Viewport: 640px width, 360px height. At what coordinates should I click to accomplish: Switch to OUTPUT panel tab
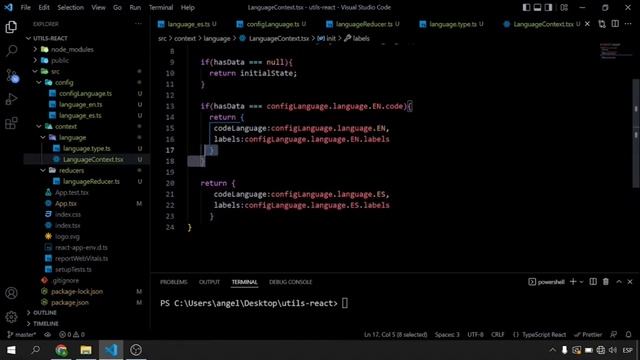point(209,282)
